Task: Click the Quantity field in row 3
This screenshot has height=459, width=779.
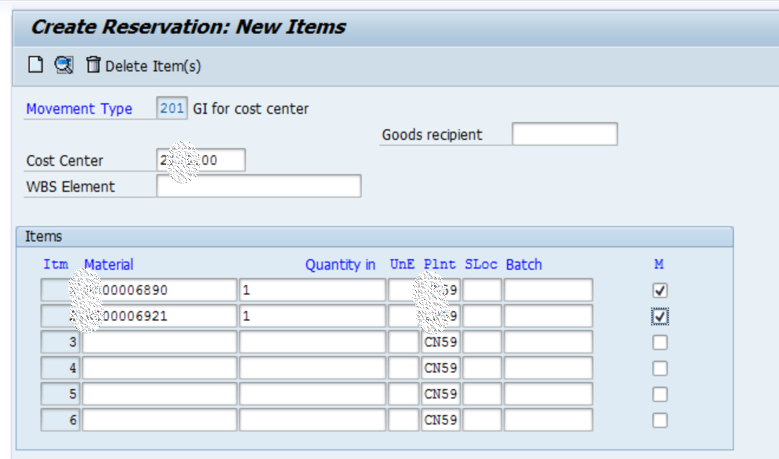Action: [312, 342]
